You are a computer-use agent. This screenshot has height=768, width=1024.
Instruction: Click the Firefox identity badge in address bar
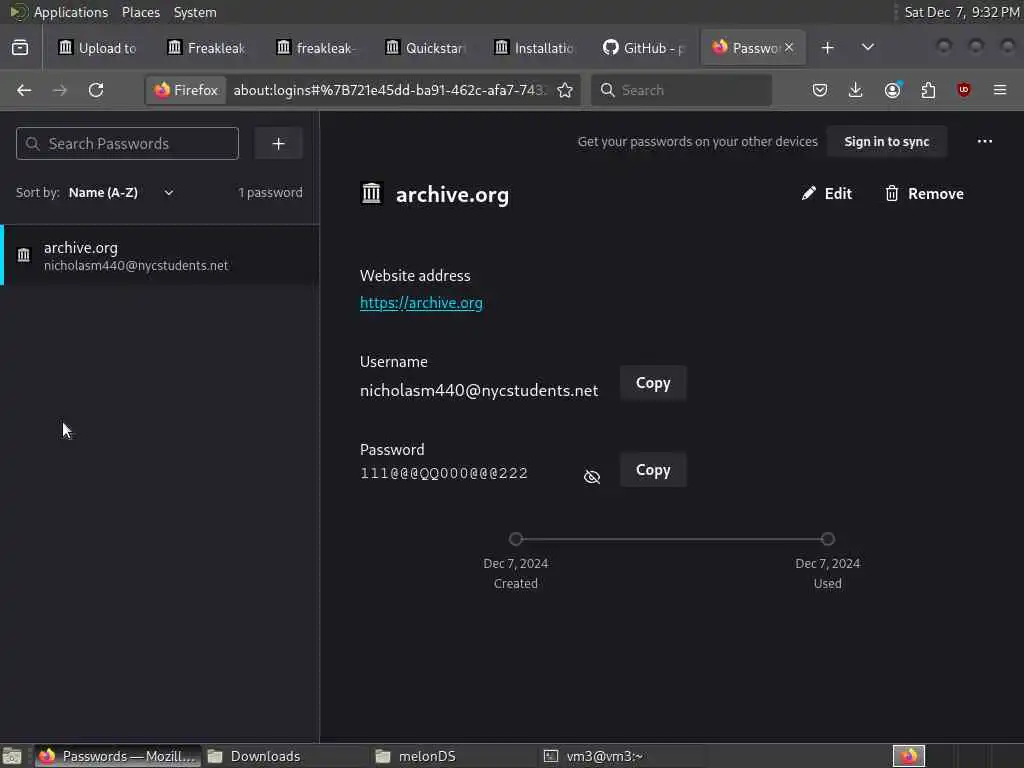(x=186, y=90)
